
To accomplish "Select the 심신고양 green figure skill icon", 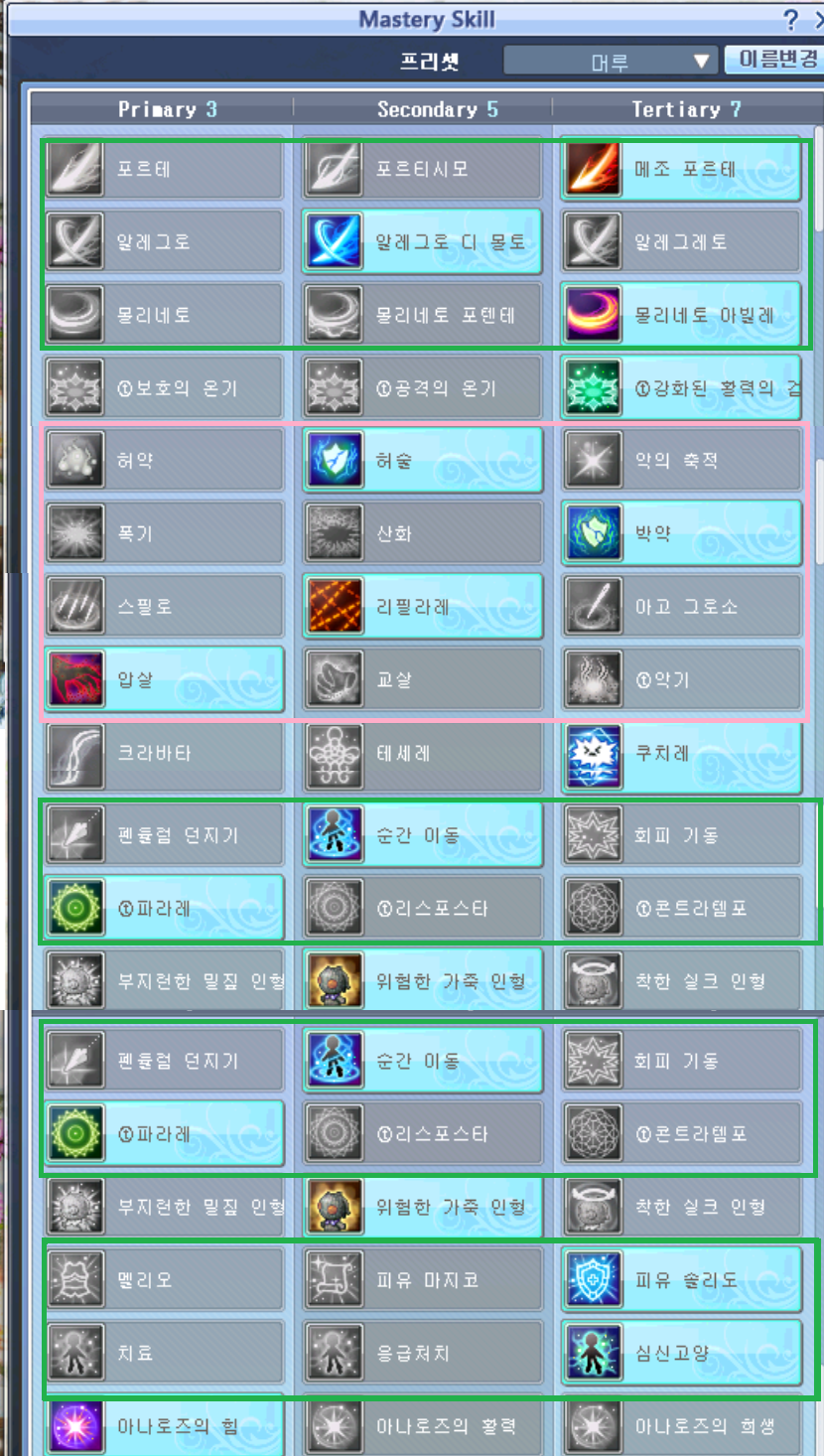I will [594, 1353].
